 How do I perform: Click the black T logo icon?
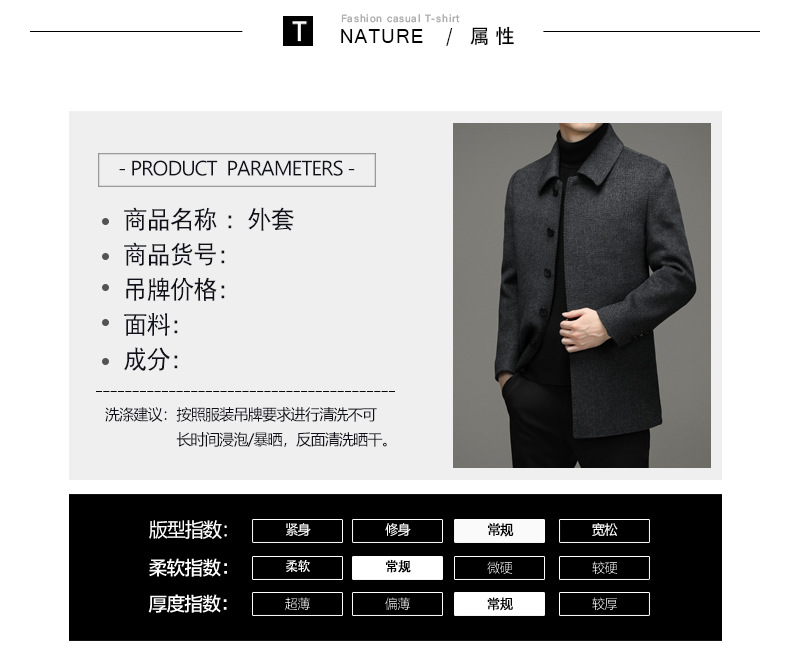click(x=298, y=31)
